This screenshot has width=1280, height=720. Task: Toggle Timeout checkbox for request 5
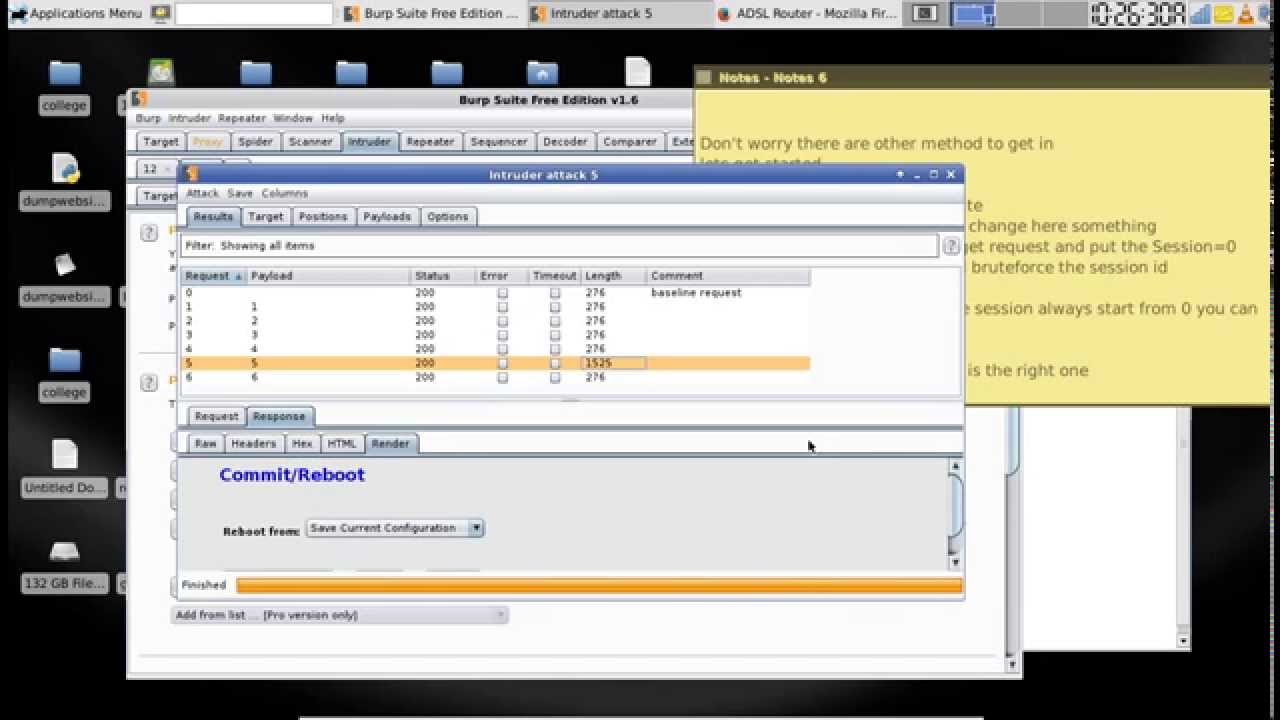click(555, 363)
